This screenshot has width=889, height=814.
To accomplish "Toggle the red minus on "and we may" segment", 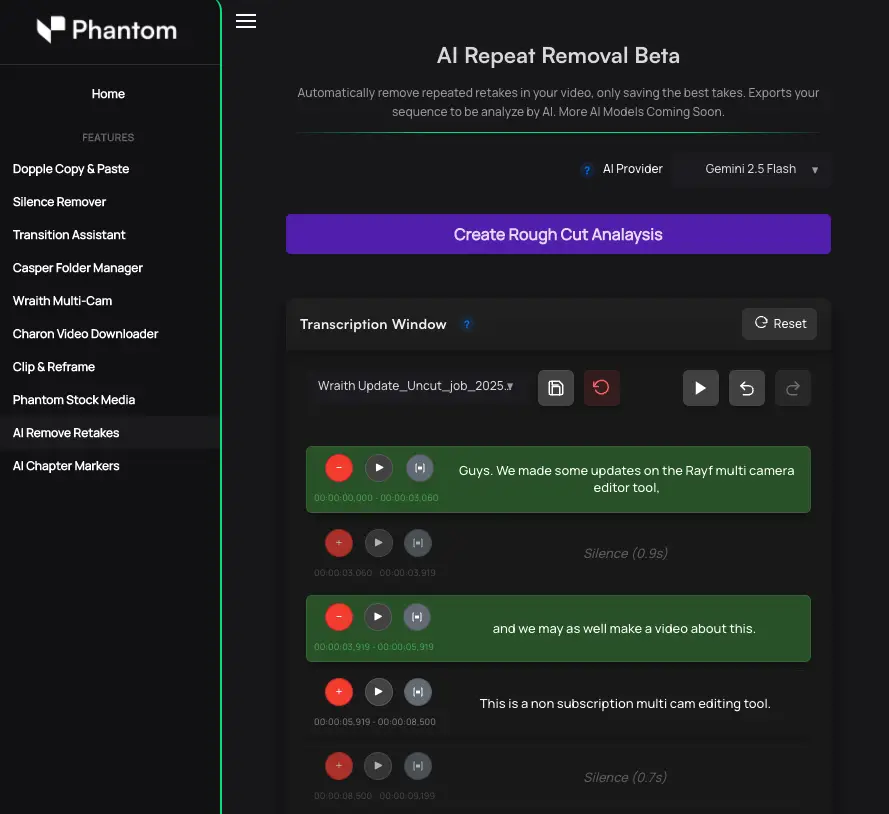I will tap(339, 617).
